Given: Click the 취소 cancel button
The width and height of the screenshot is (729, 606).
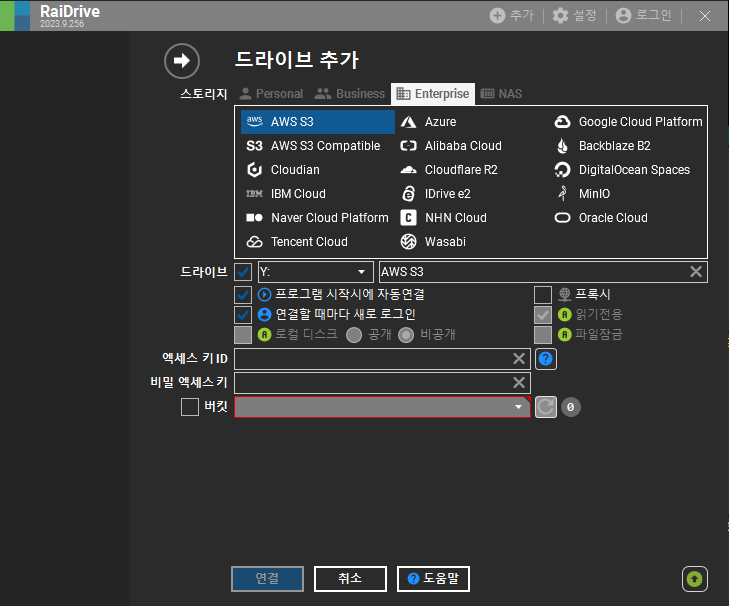Looking at the screenshot, I should tap(350, 579).
